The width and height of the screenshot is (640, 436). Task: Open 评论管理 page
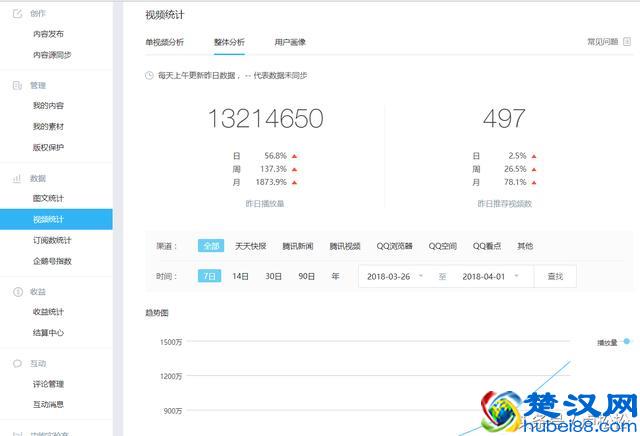click(x=48, y=384)
